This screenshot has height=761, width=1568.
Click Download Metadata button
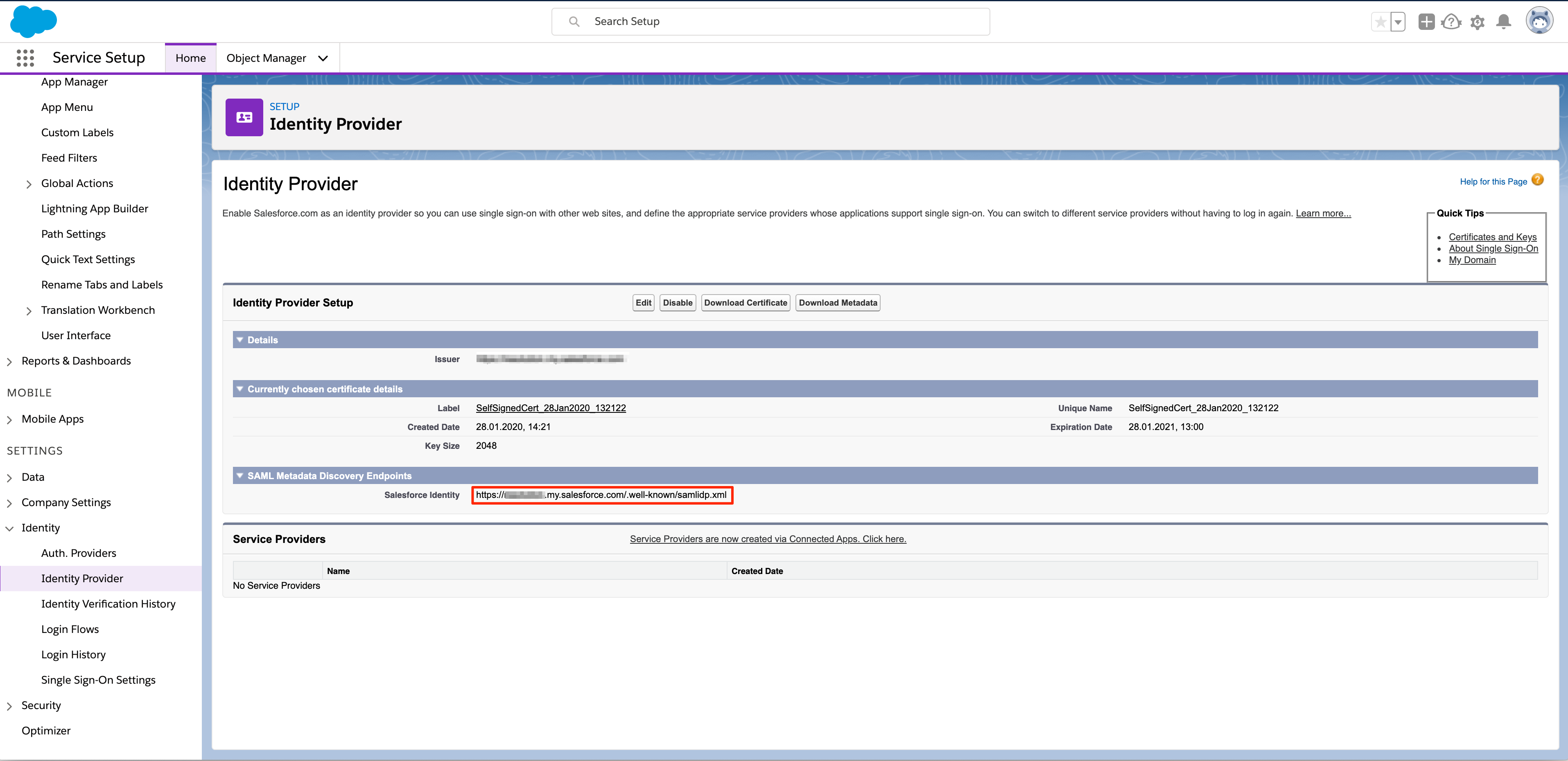(x=838, y=302)
